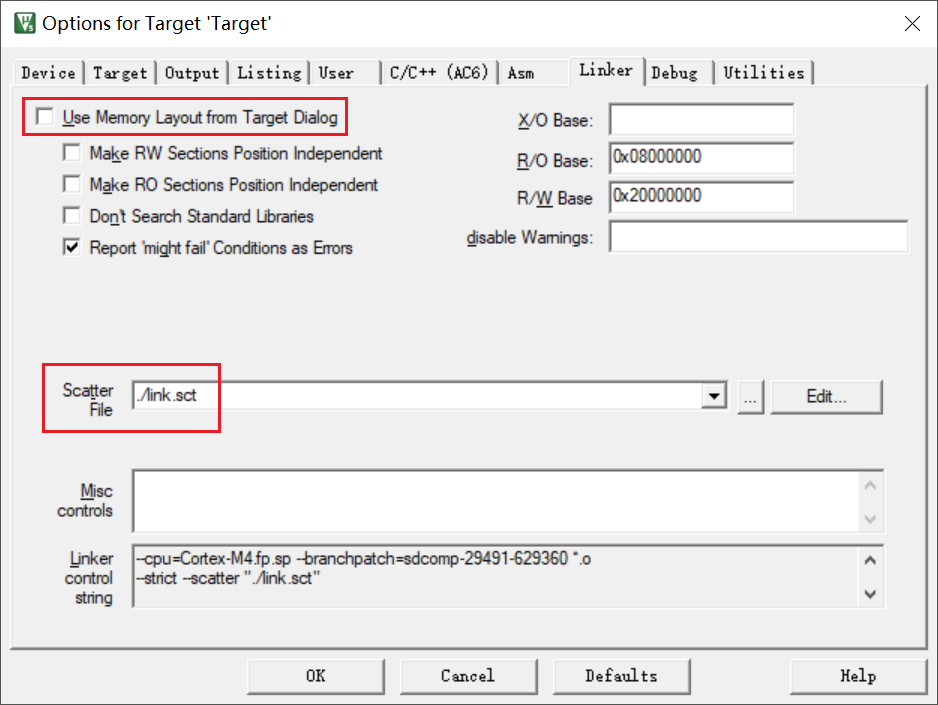The height and width of the screenshot is (705, 938).
Task: Toggle Make RO Sections Position Independent
Action: click(x=72, y=185)
